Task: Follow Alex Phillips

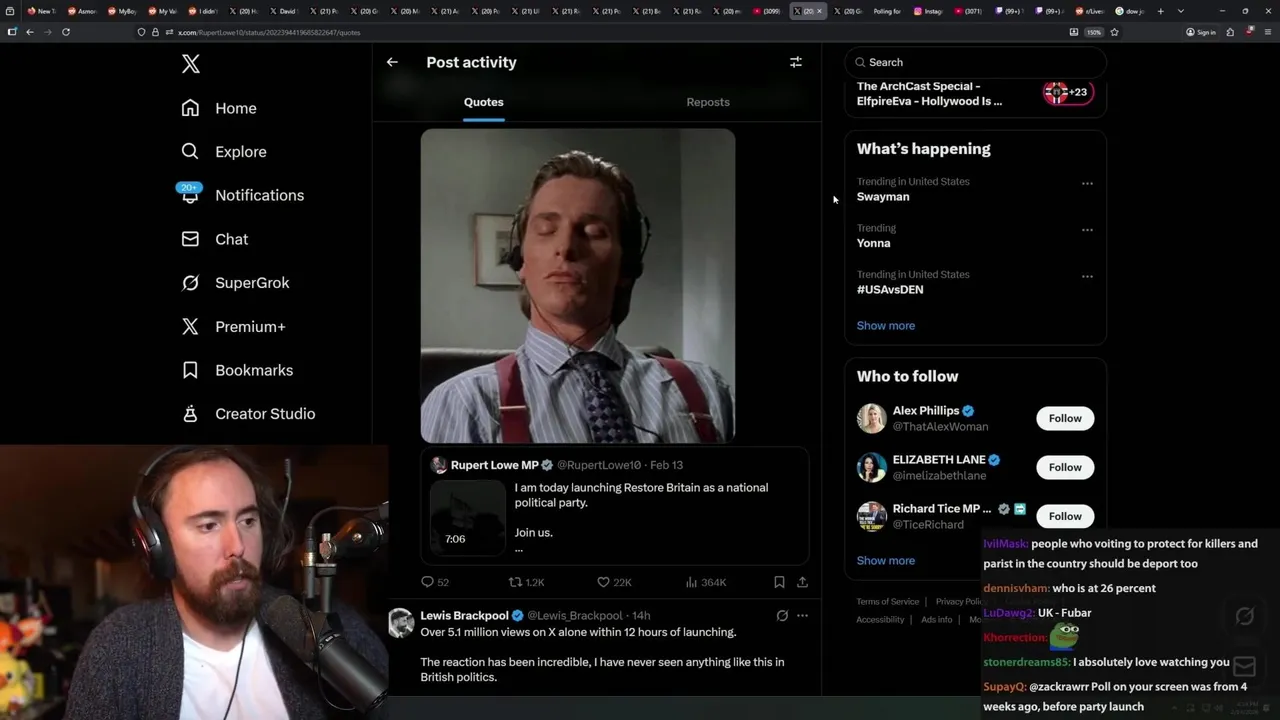Action: point(1065,418)
